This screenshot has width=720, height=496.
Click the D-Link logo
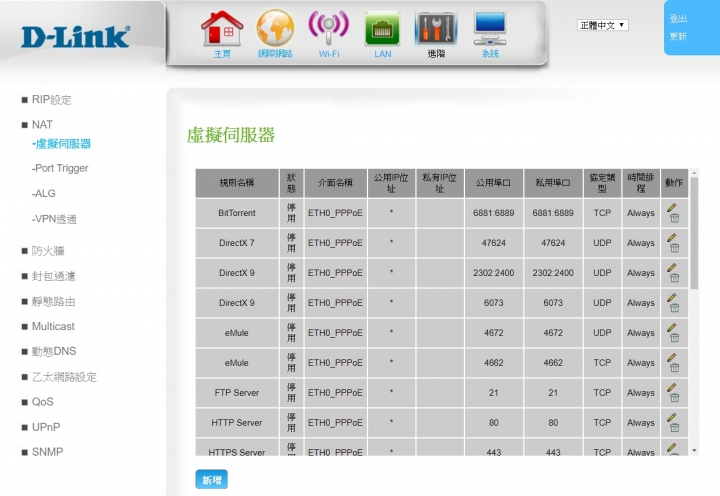click(x=75, y=37)
